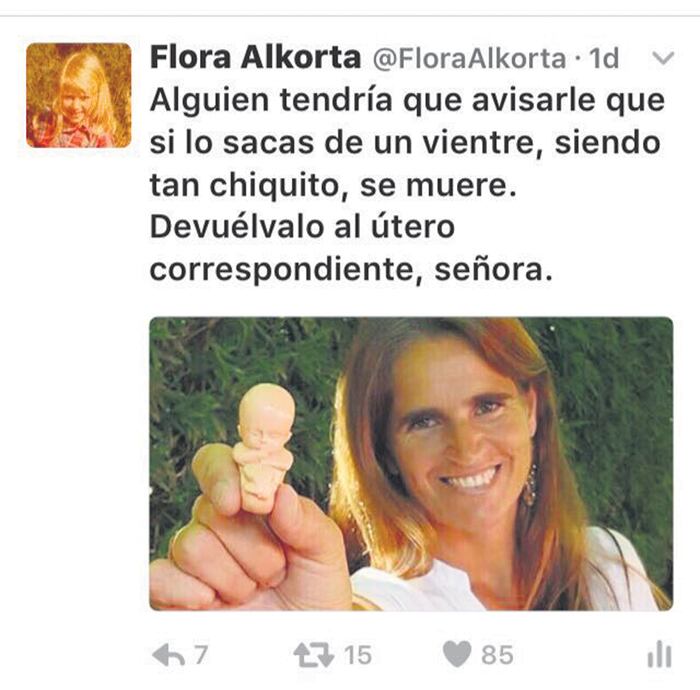Click the like count 85

tap(497, 655)
